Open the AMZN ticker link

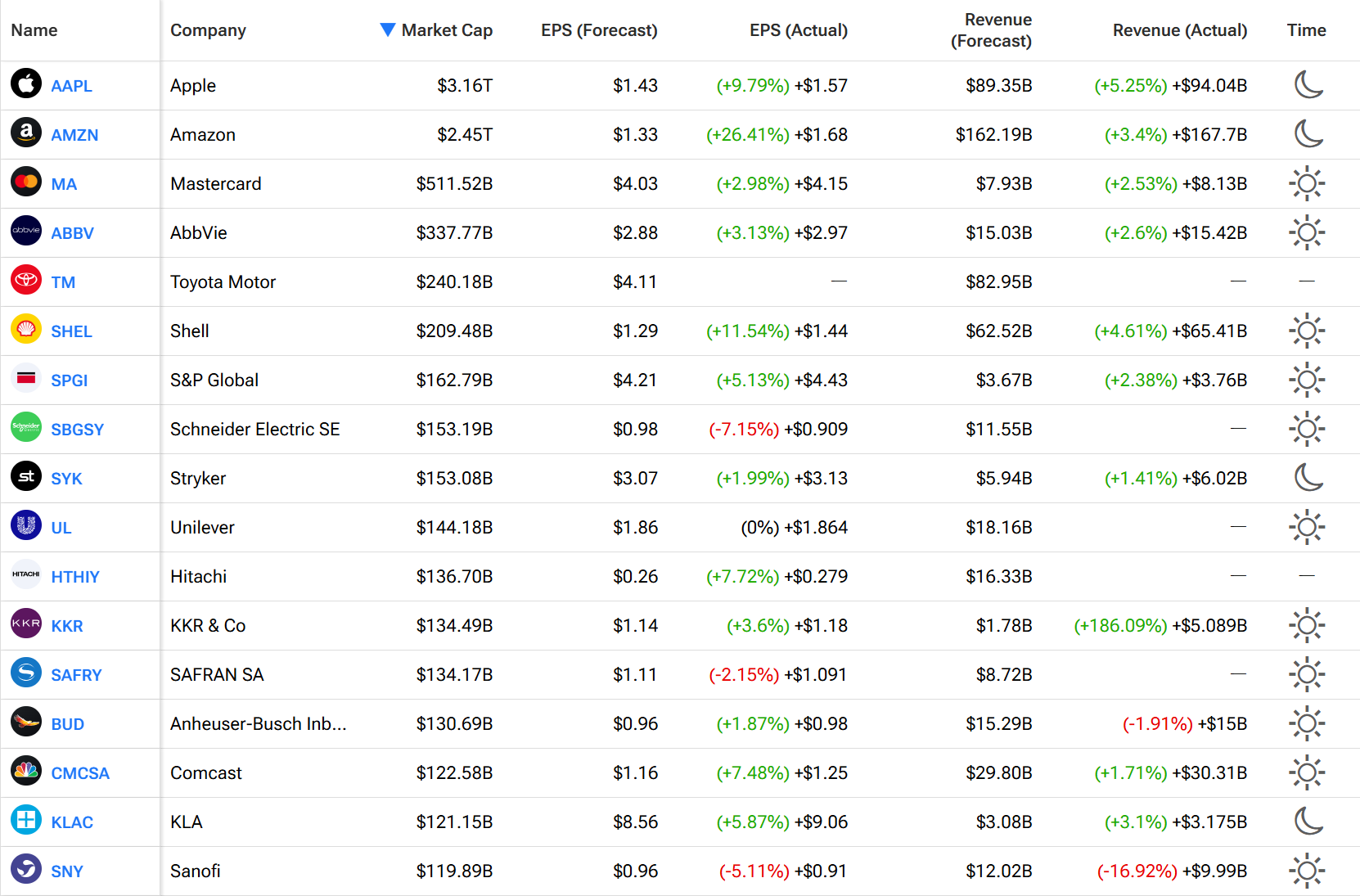point(74,135)
